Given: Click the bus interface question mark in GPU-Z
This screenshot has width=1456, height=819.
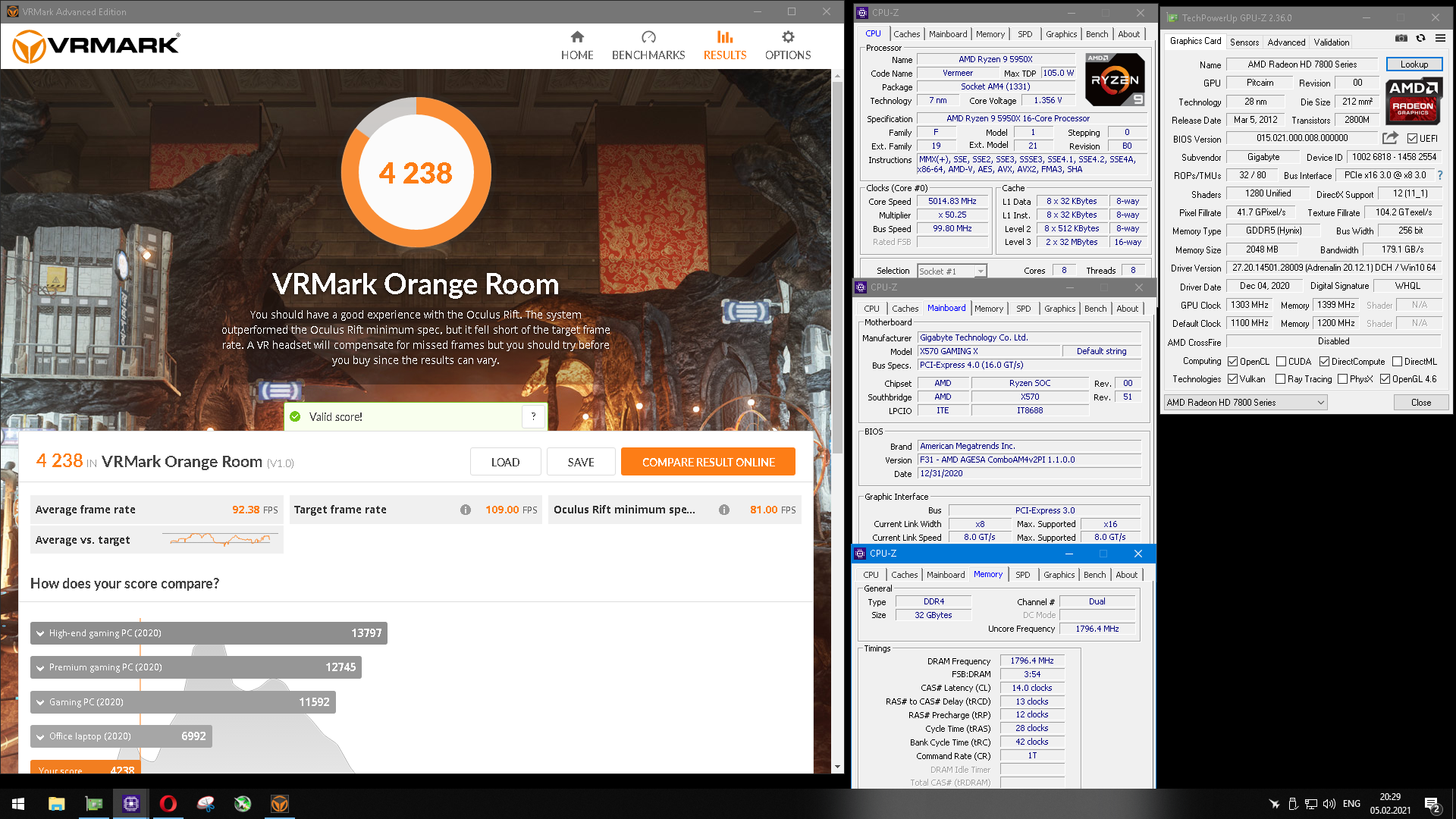Looking at the screenshot, I should 1440,175.
